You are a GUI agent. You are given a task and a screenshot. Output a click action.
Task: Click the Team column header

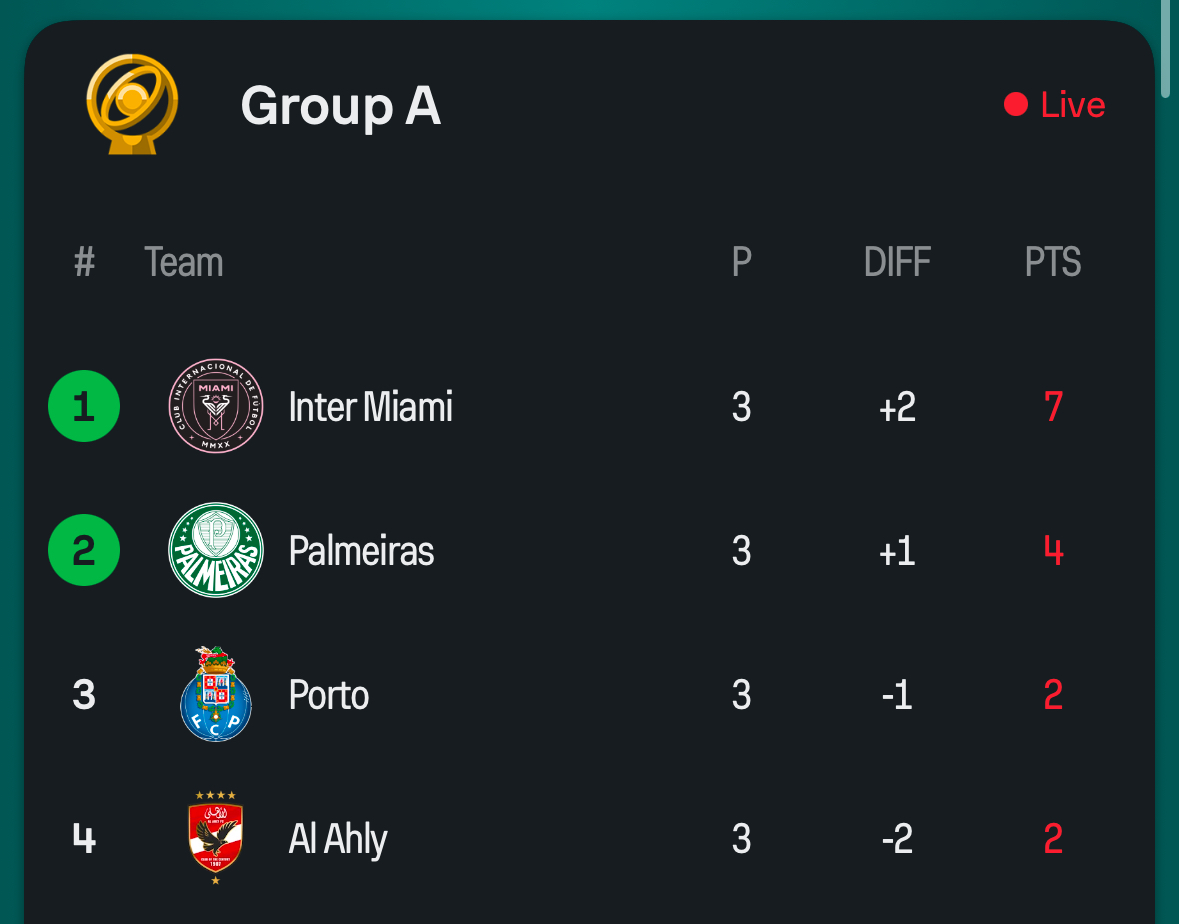pos(183,262)
